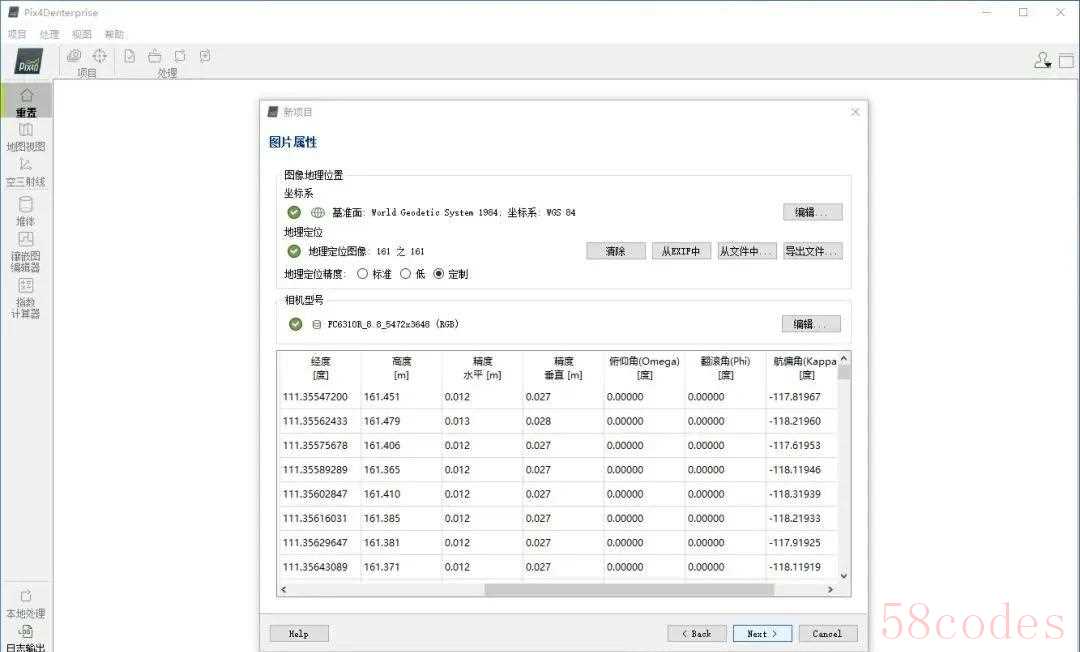
Task: Select the 低 geolocation accuracy option
Action: [406, 274]
